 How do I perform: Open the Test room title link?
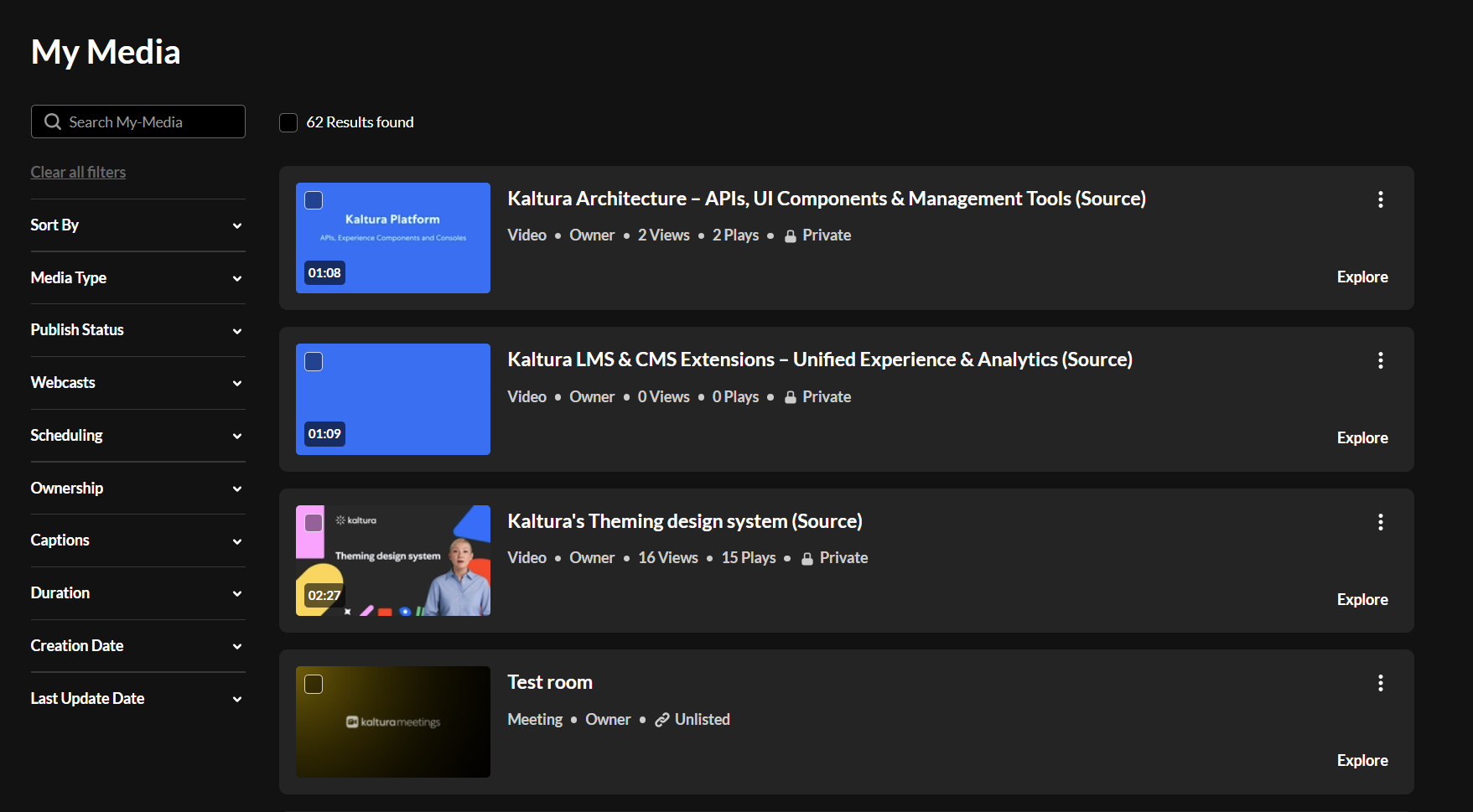point(550,682)
